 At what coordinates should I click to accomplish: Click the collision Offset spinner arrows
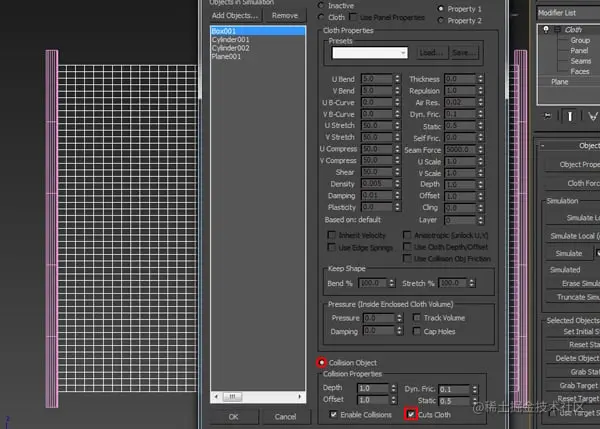[393, 400]
